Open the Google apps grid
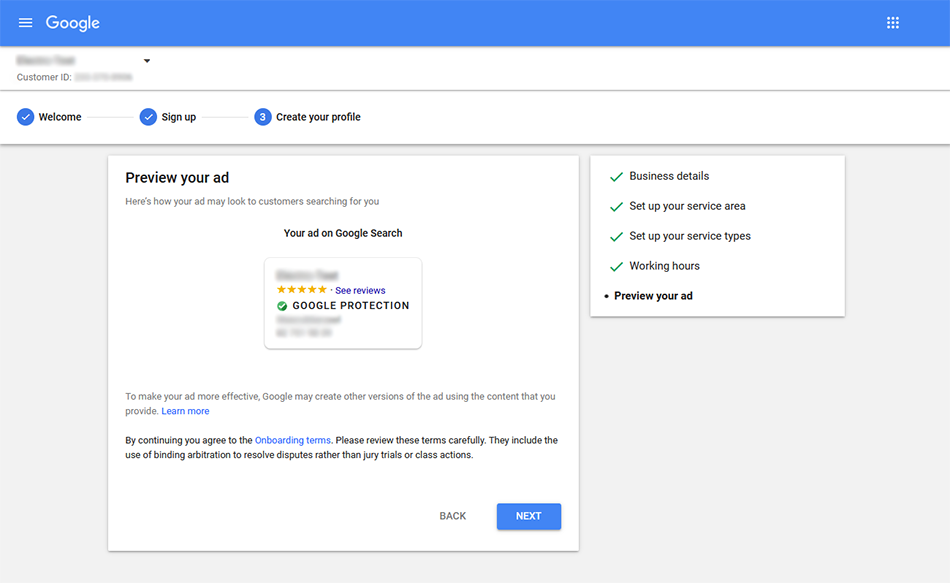Screen dimensions: 950x583 click(892, 23)
